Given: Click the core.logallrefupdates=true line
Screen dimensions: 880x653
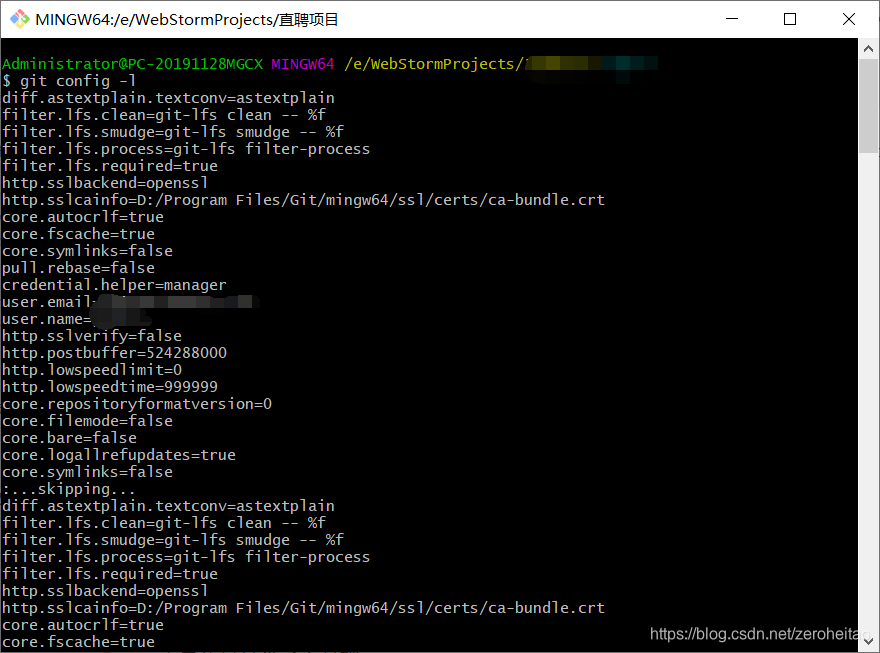Looking at the screenshot, I should pyautogui.click(x=119, y=455).
